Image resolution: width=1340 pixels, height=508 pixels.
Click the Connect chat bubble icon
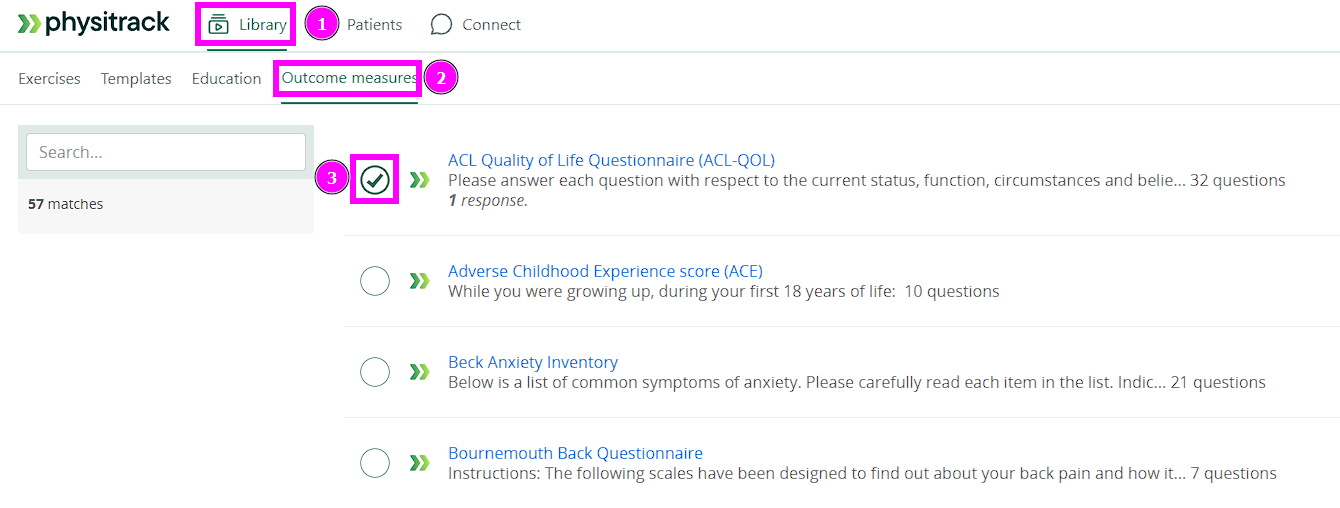click(x=441, y=25)
